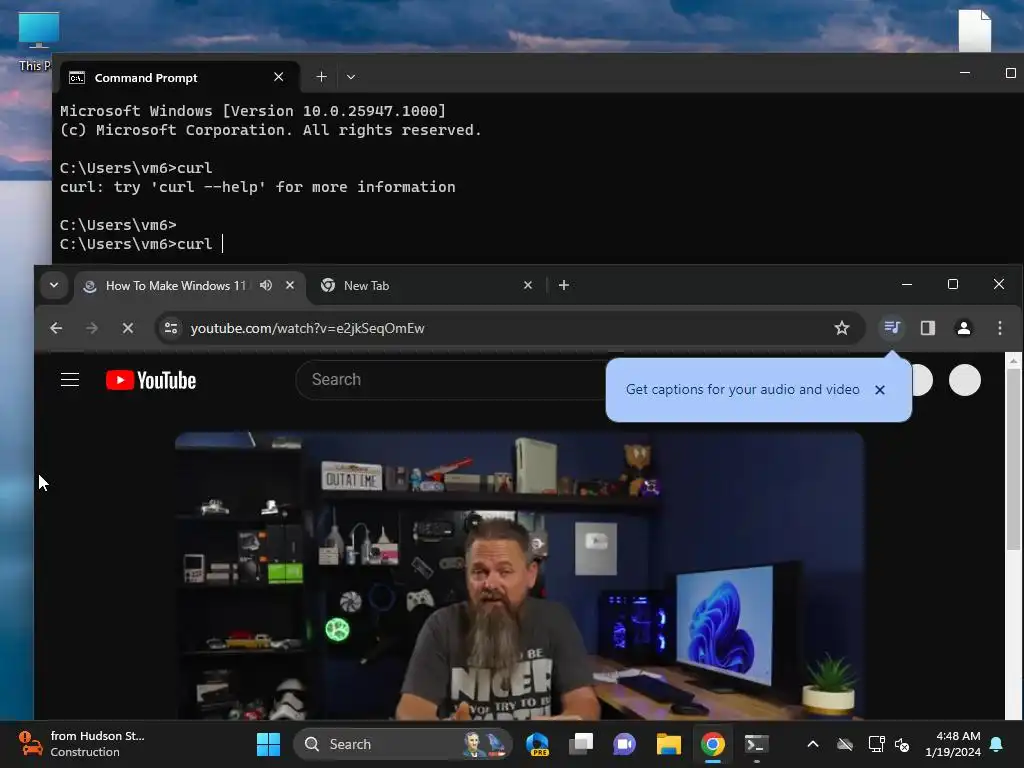Open Chrome tab search dropdown
Viewport: 1024px width, 768px height.
(x=54, y=285)
